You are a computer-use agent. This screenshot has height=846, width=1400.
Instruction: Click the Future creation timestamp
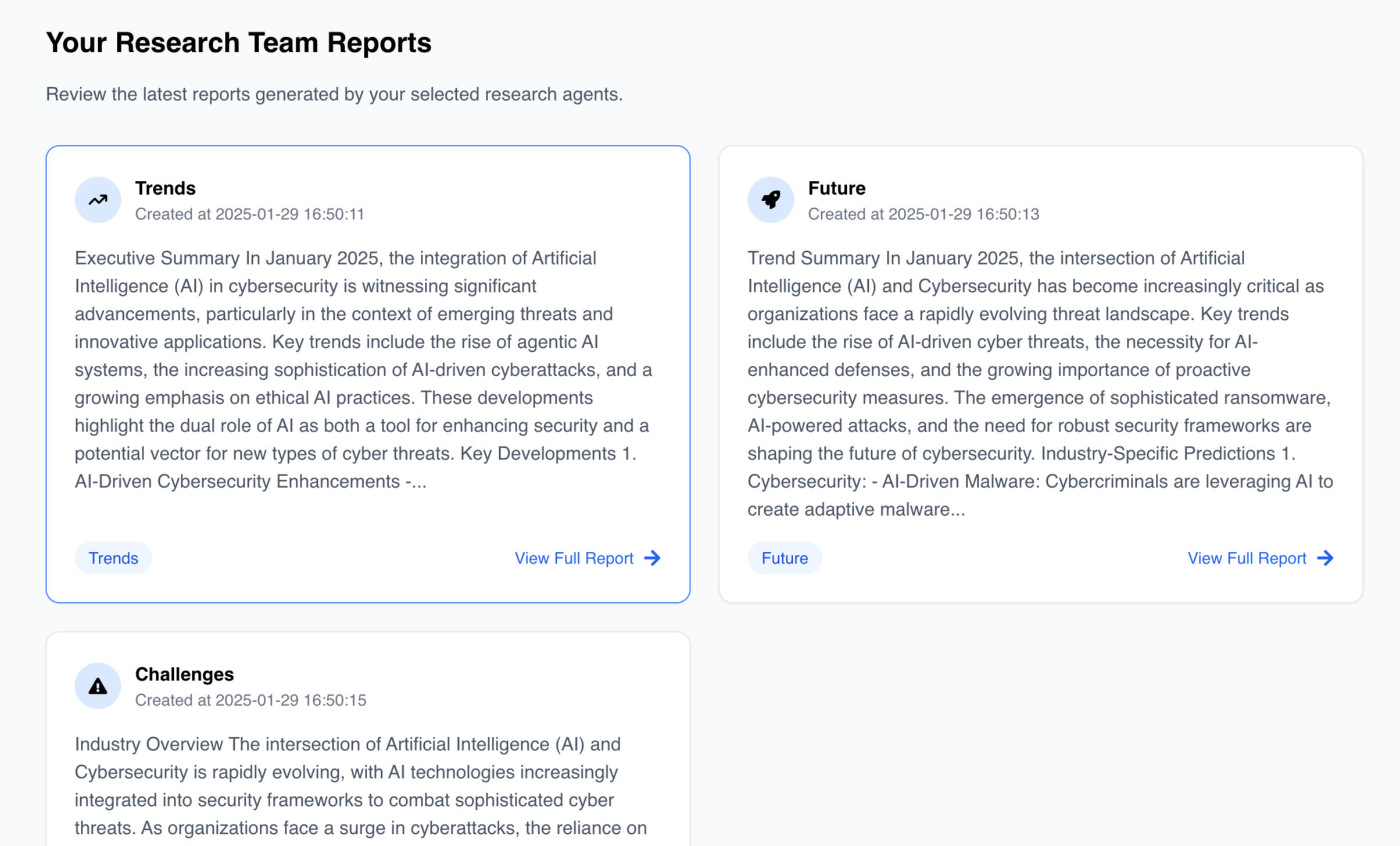(x=923, y=215)
